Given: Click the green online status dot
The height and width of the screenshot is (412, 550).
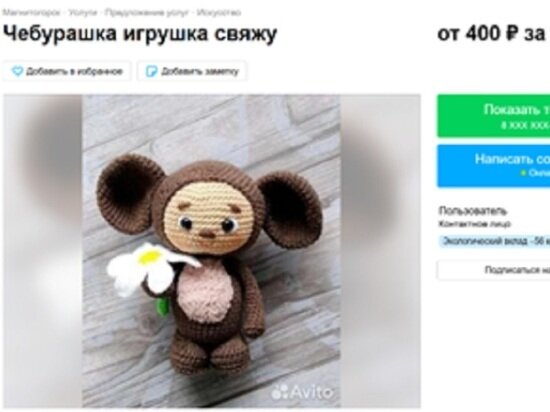Looking at the screenshot, I should pos(524,174).
